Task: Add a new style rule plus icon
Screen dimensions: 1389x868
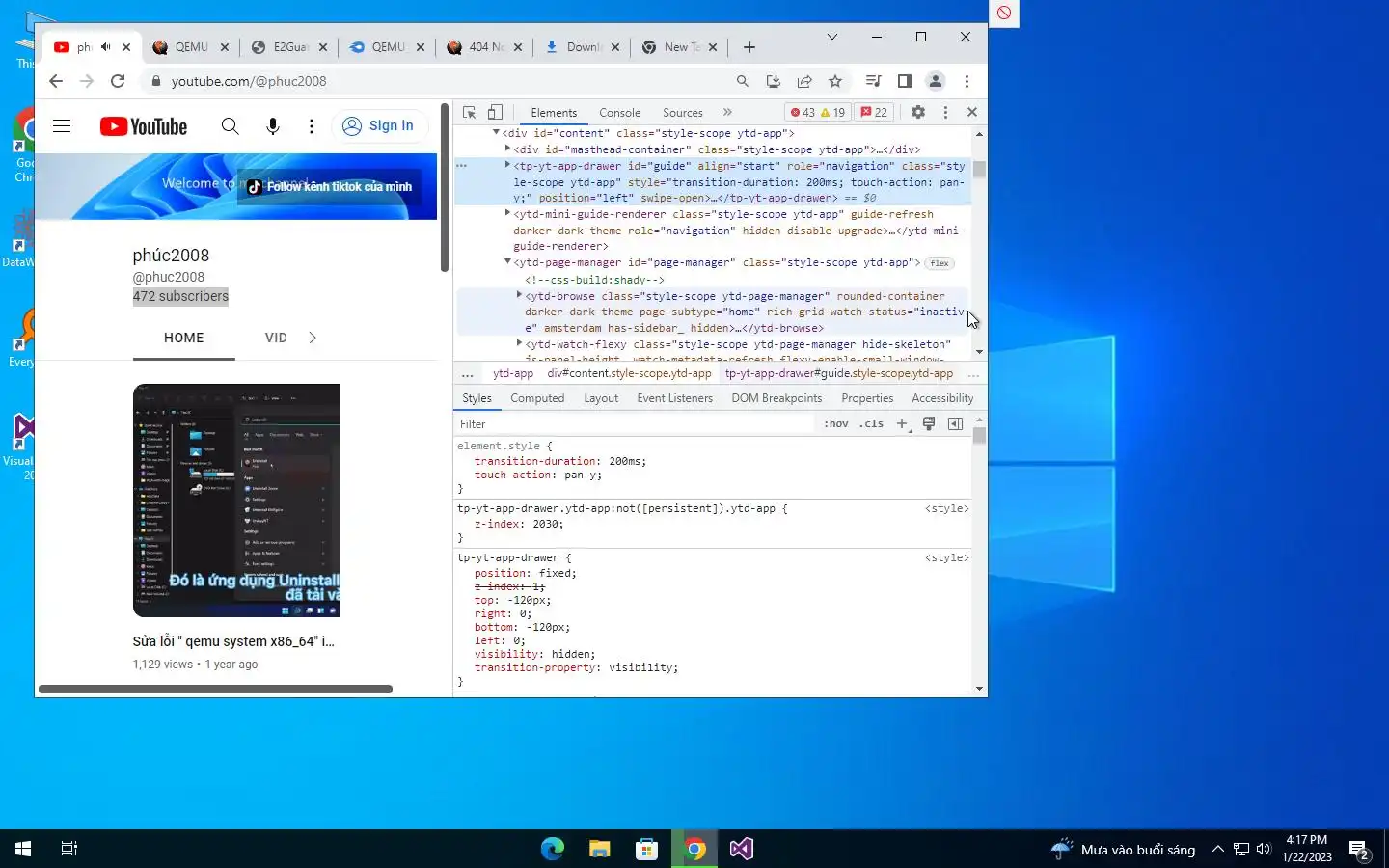Action: 902,423
